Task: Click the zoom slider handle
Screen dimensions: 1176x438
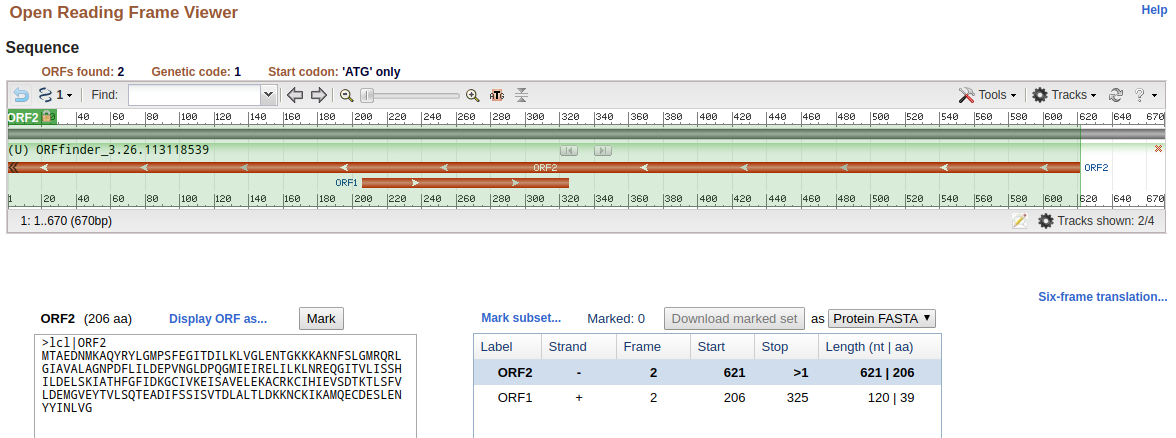Action: (368, 95)
